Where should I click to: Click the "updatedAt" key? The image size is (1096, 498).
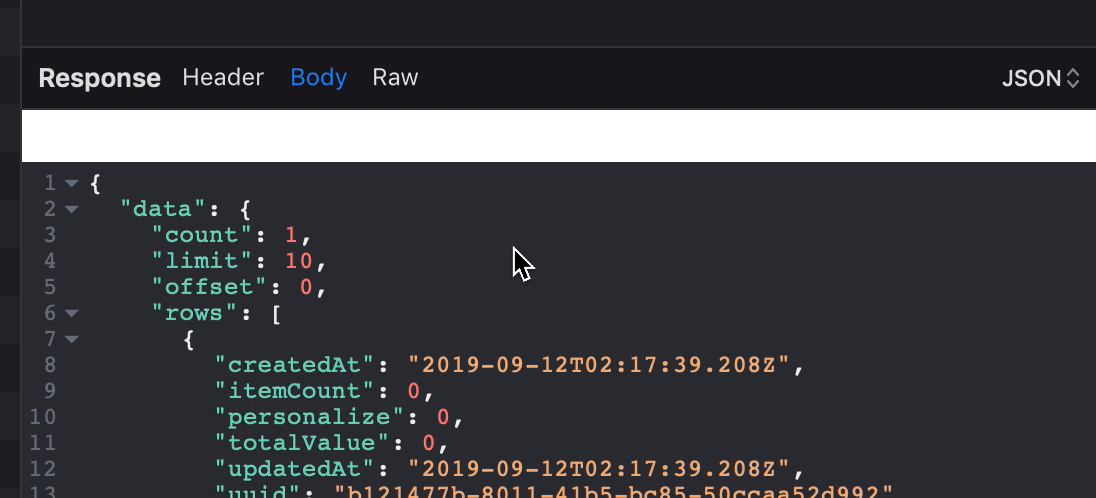(296, 469)
